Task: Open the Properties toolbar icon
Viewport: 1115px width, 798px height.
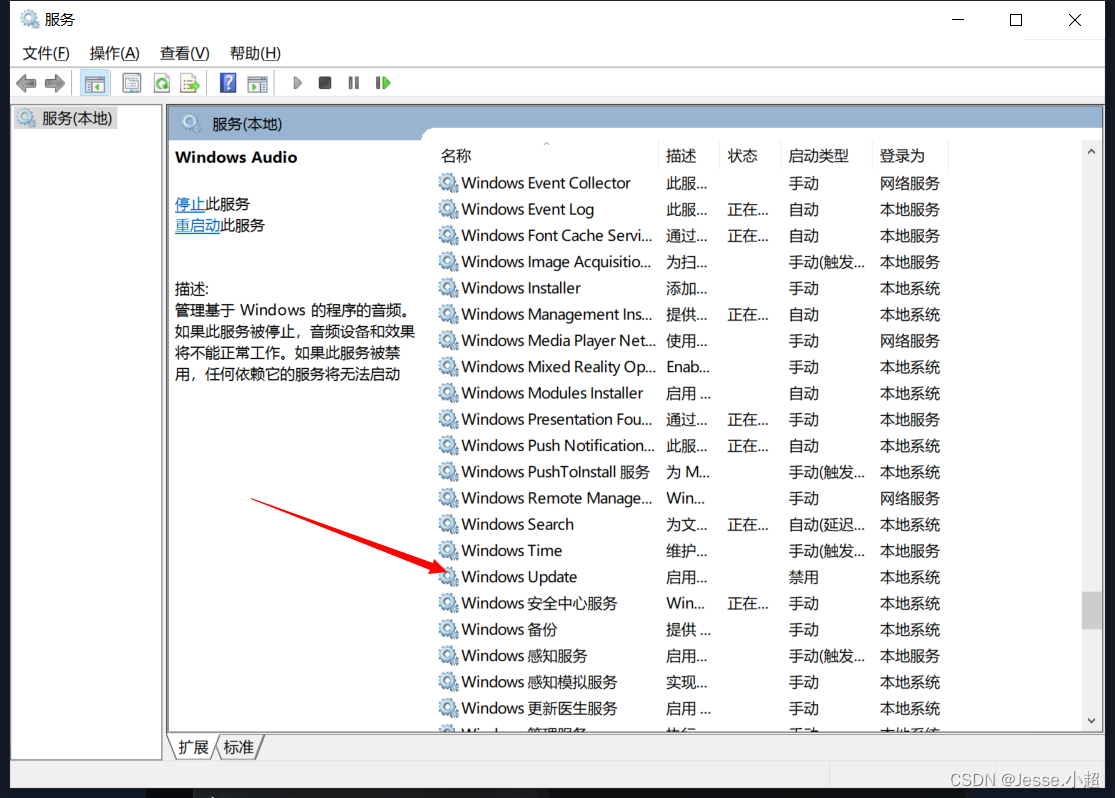Action: click(132, 83)
